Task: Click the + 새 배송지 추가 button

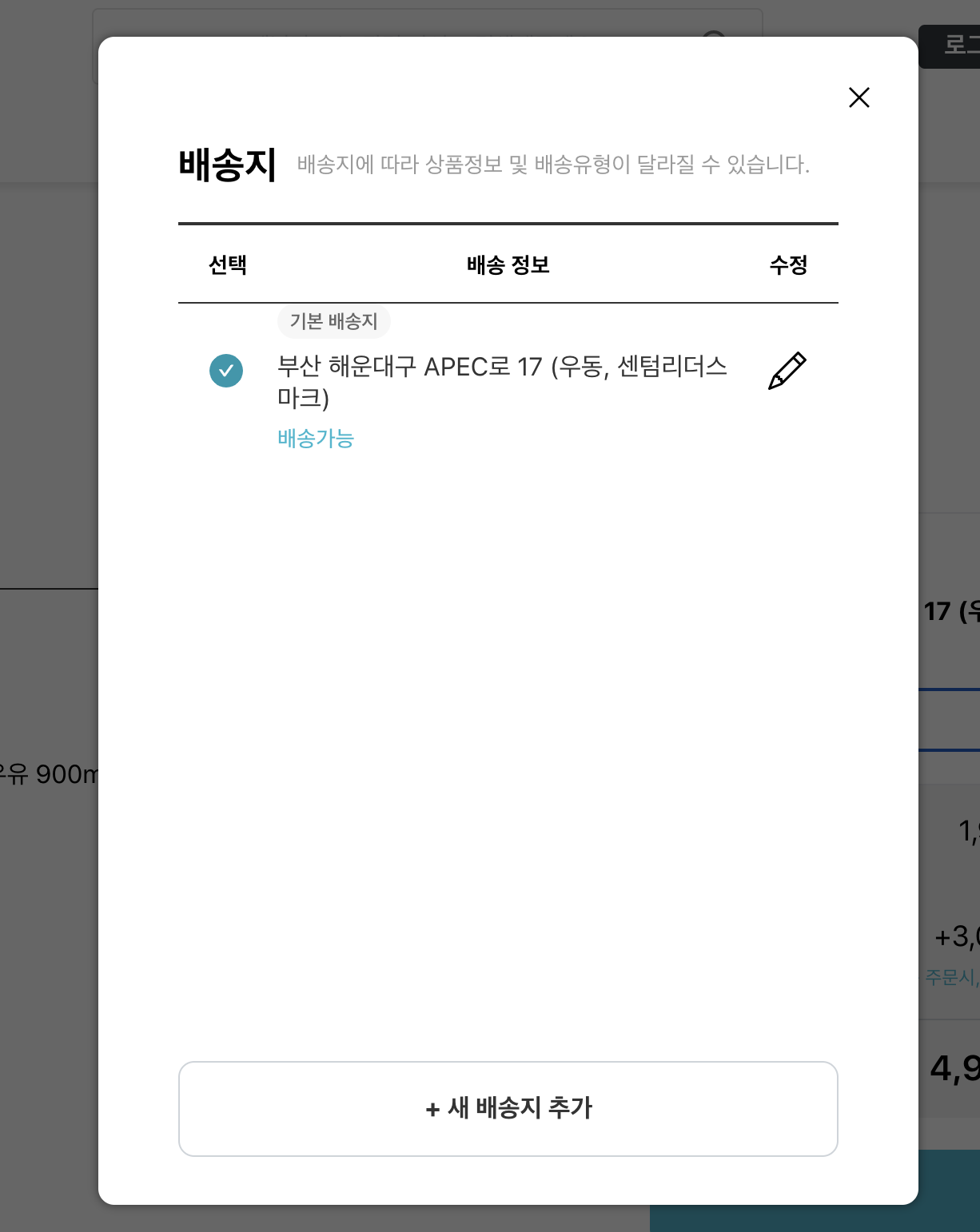Action: tap(508, 1108)
